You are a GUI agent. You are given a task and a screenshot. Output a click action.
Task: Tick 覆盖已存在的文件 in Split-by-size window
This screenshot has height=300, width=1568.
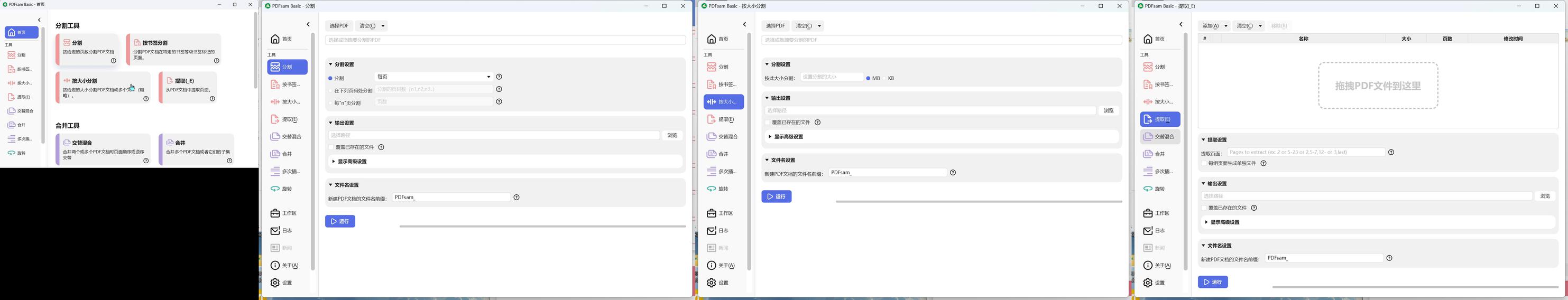[768, 123]
